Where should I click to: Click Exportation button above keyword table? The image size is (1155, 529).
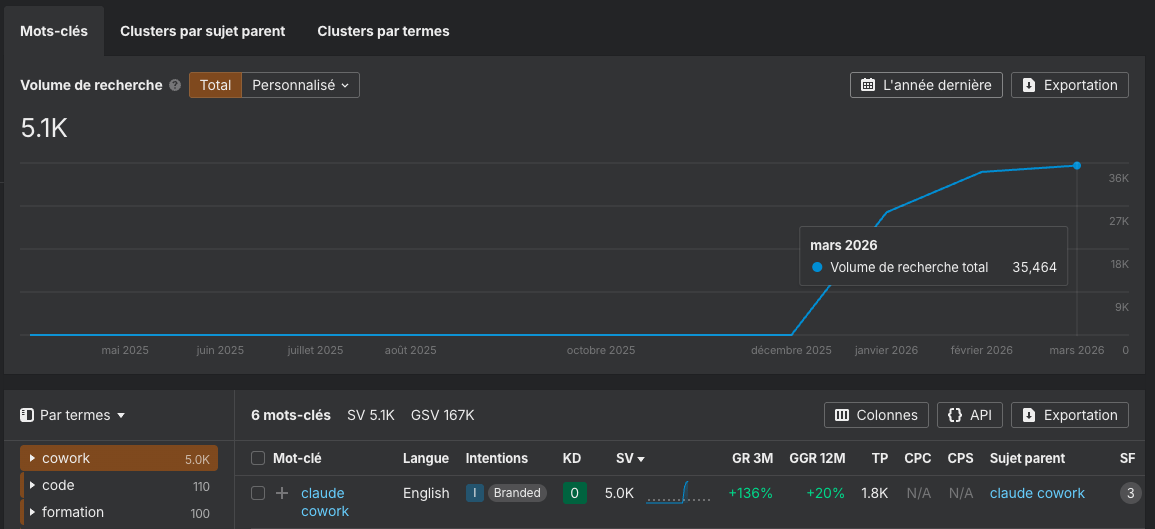(1070, 415)
